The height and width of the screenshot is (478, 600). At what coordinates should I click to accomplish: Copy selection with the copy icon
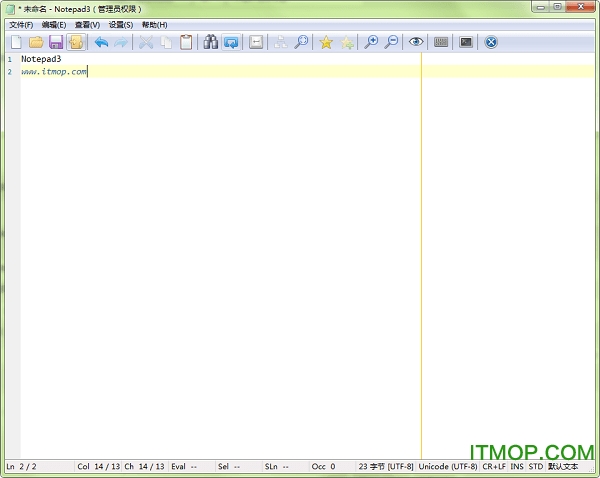coord(166,42)
